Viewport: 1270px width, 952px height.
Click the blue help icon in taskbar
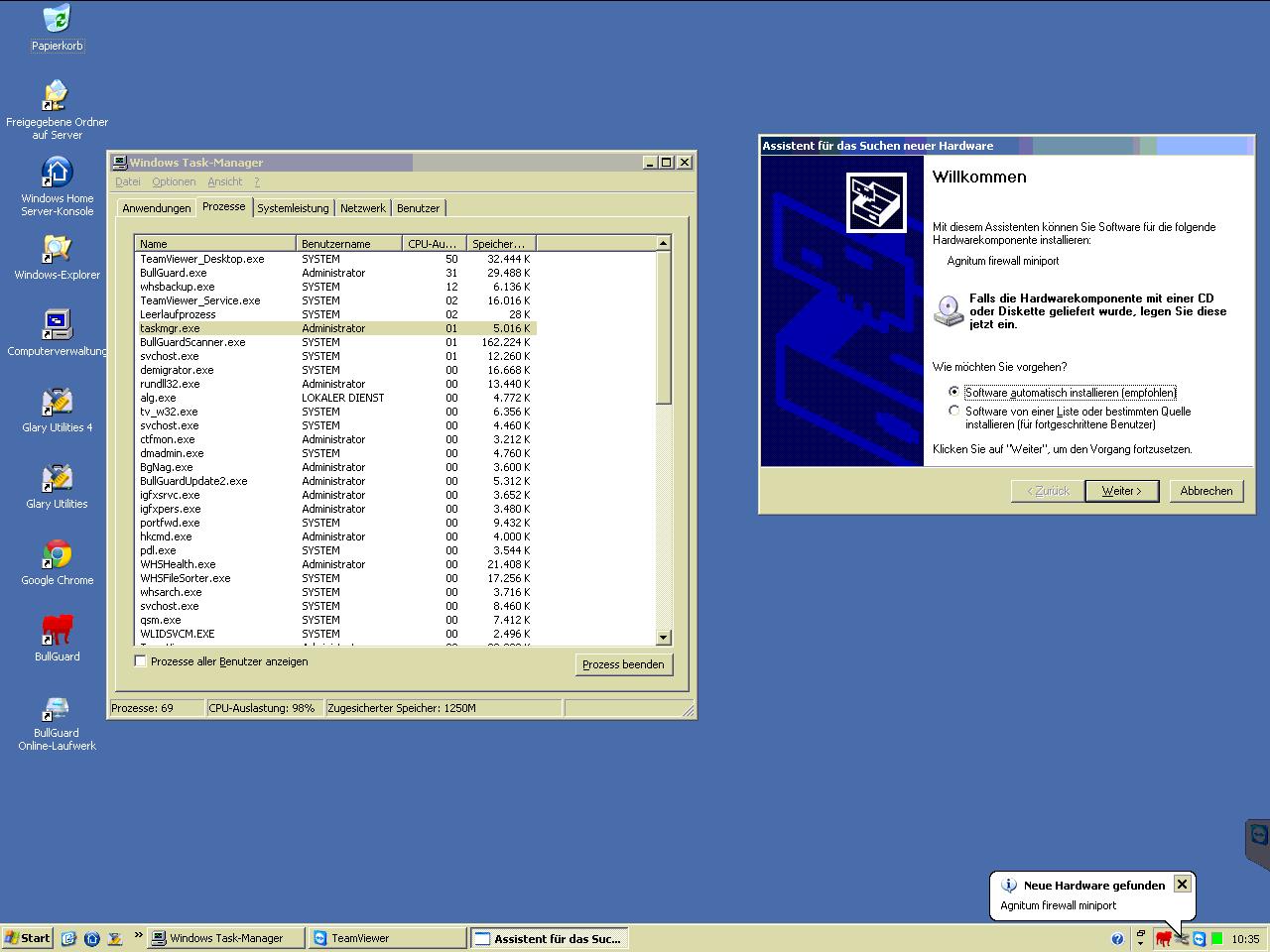coord(1117,938)
